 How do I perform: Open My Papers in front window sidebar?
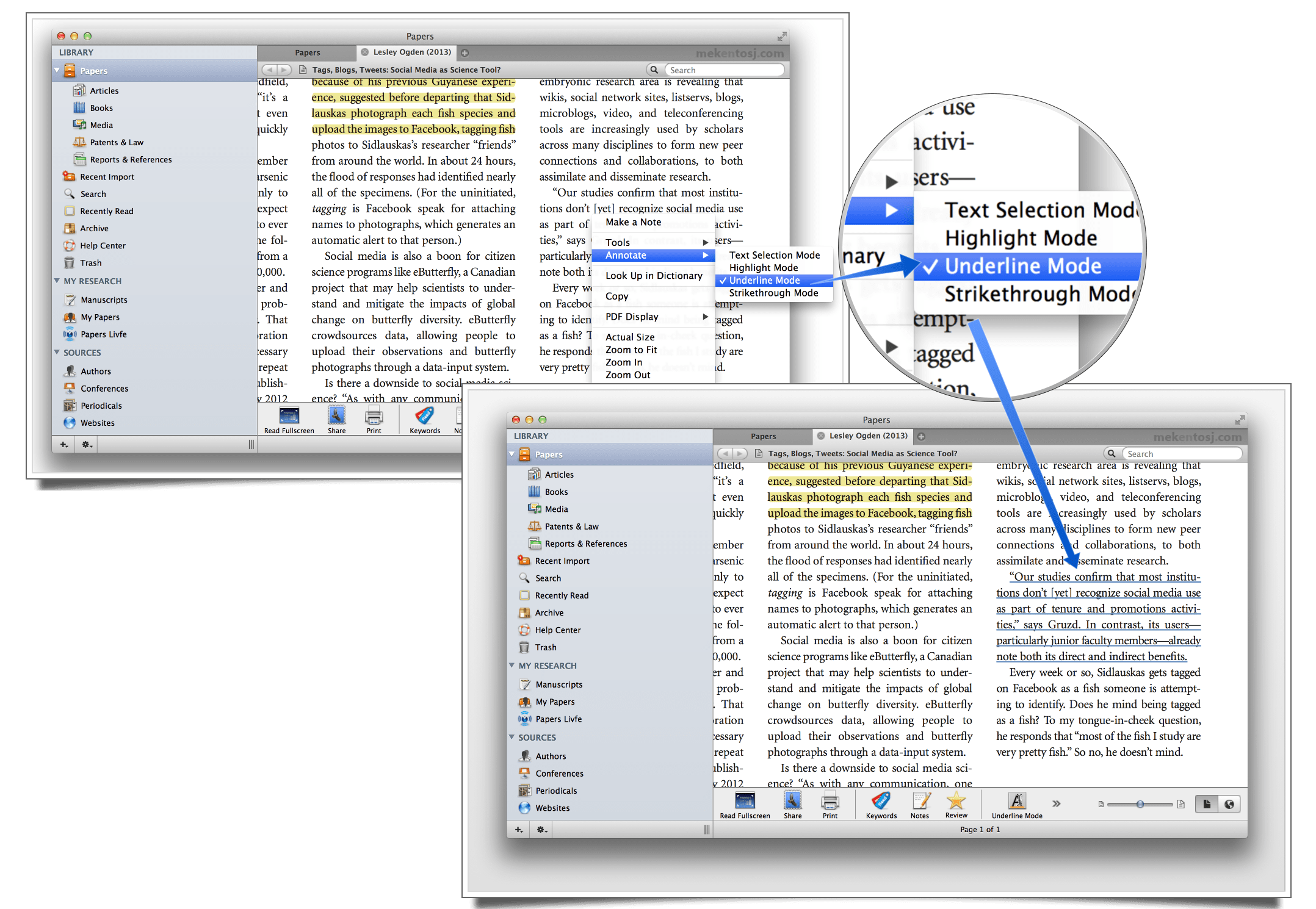point(555,701)
